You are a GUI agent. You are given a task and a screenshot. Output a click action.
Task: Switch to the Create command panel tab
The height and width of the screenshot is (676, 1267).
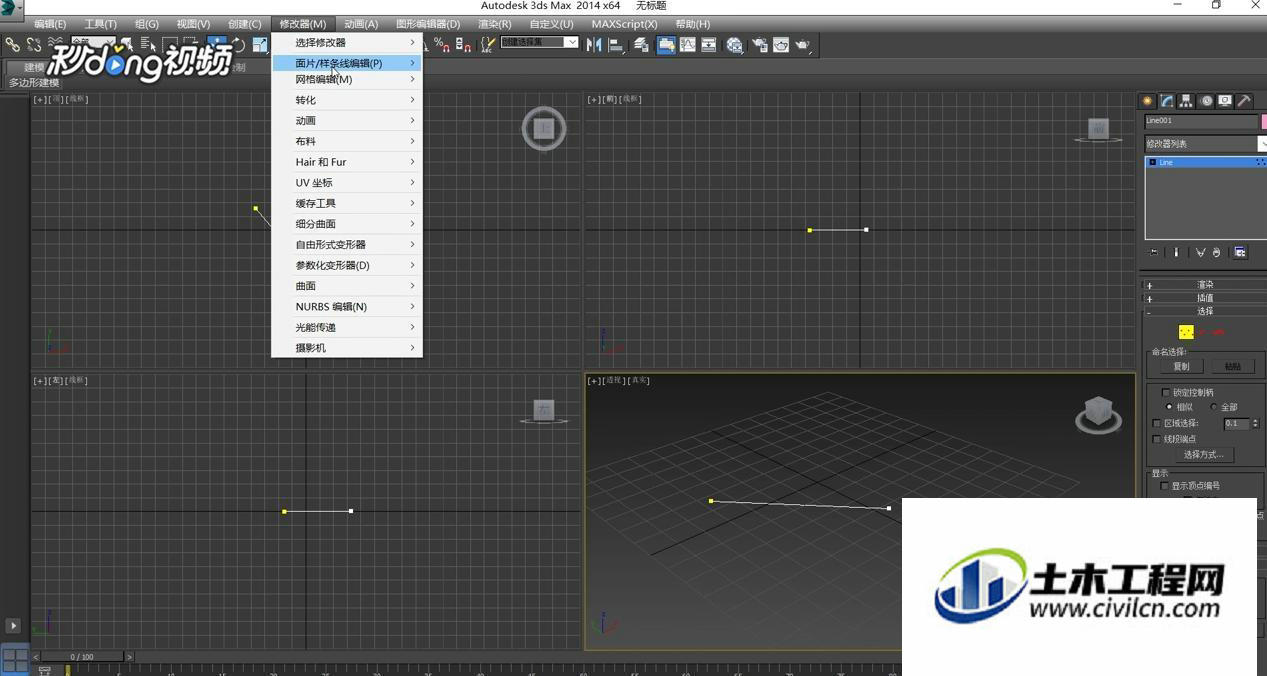coord(1148,101)
